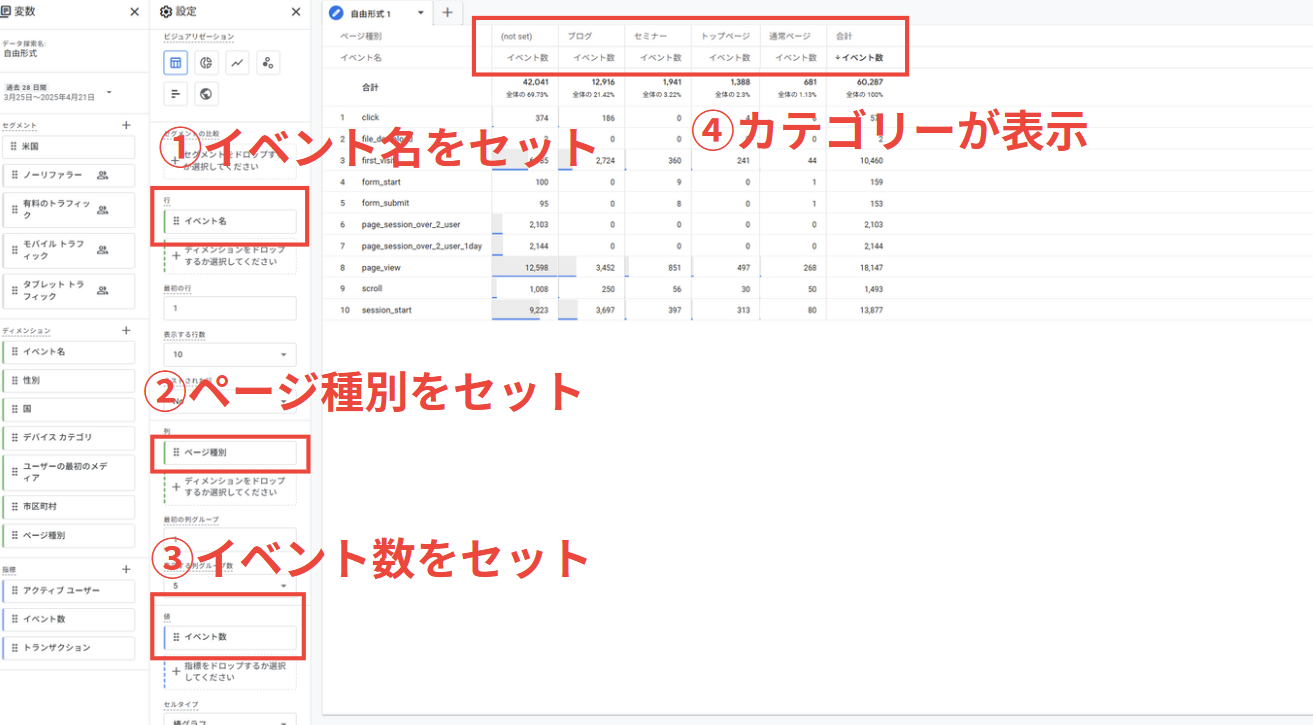This screenshot has width=1313, height=725.
Task: Click the drag handle on 性別 dimension
Action: coord(15,380)
